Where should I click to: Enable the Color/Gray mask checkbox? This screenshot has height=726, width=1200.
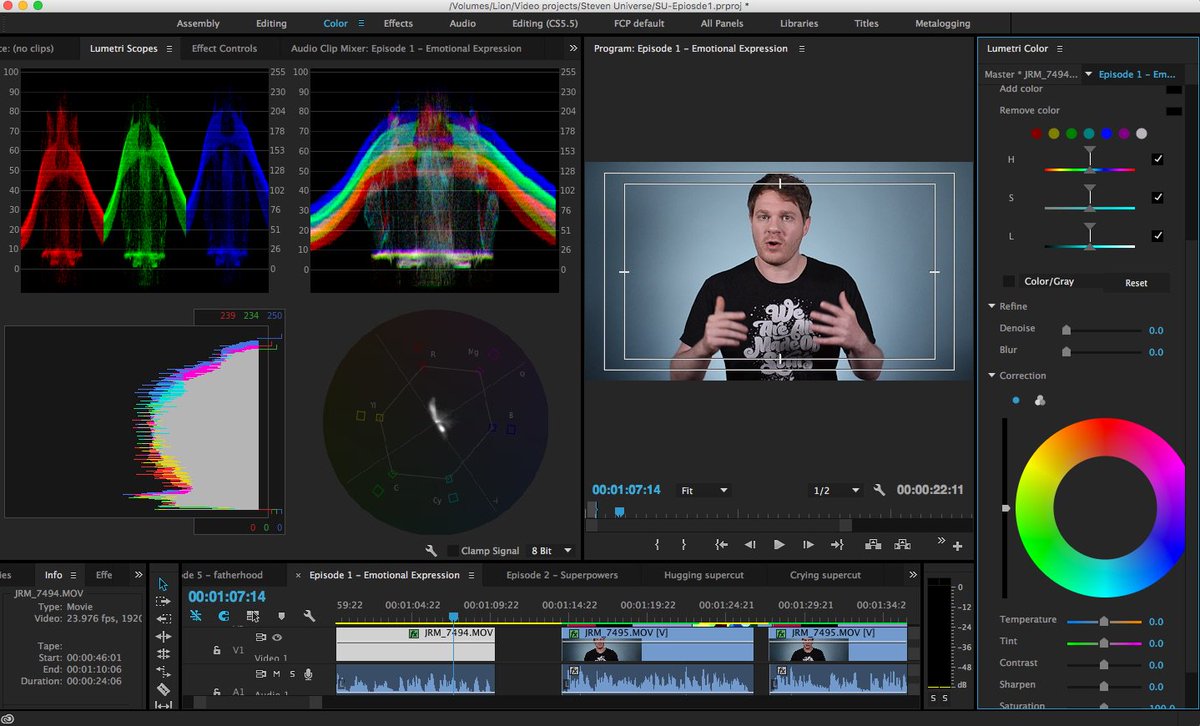(x=1009, y=281)
